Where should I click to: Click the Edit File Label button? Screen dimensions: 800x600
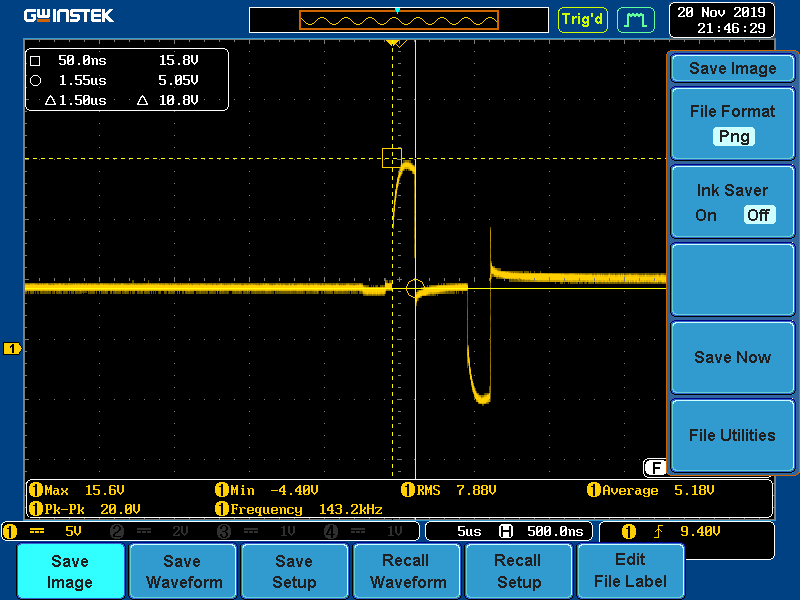(630, 572)
